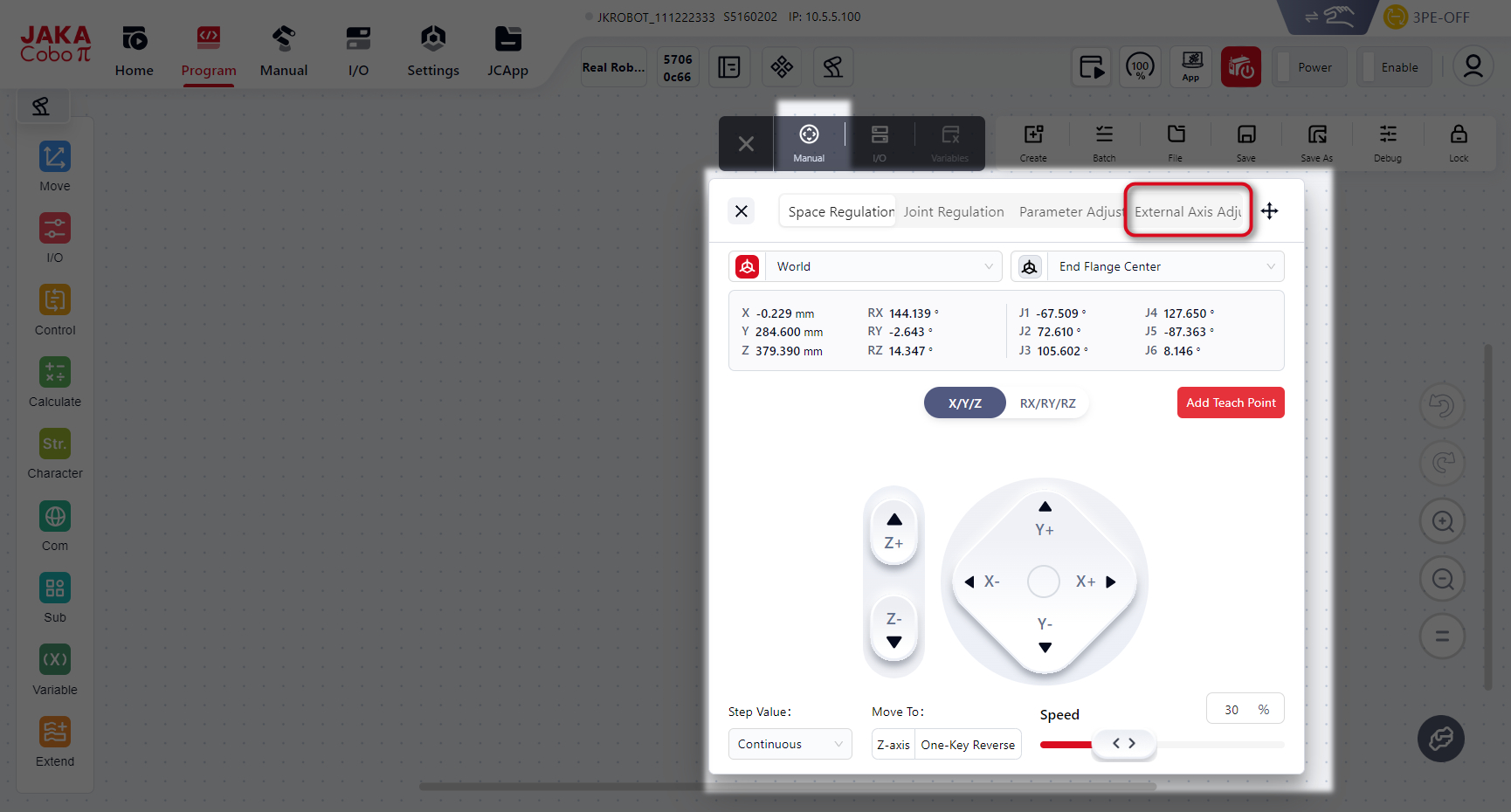
Task: Click the Debug toolbar icon
Action: coord(1387,142)
